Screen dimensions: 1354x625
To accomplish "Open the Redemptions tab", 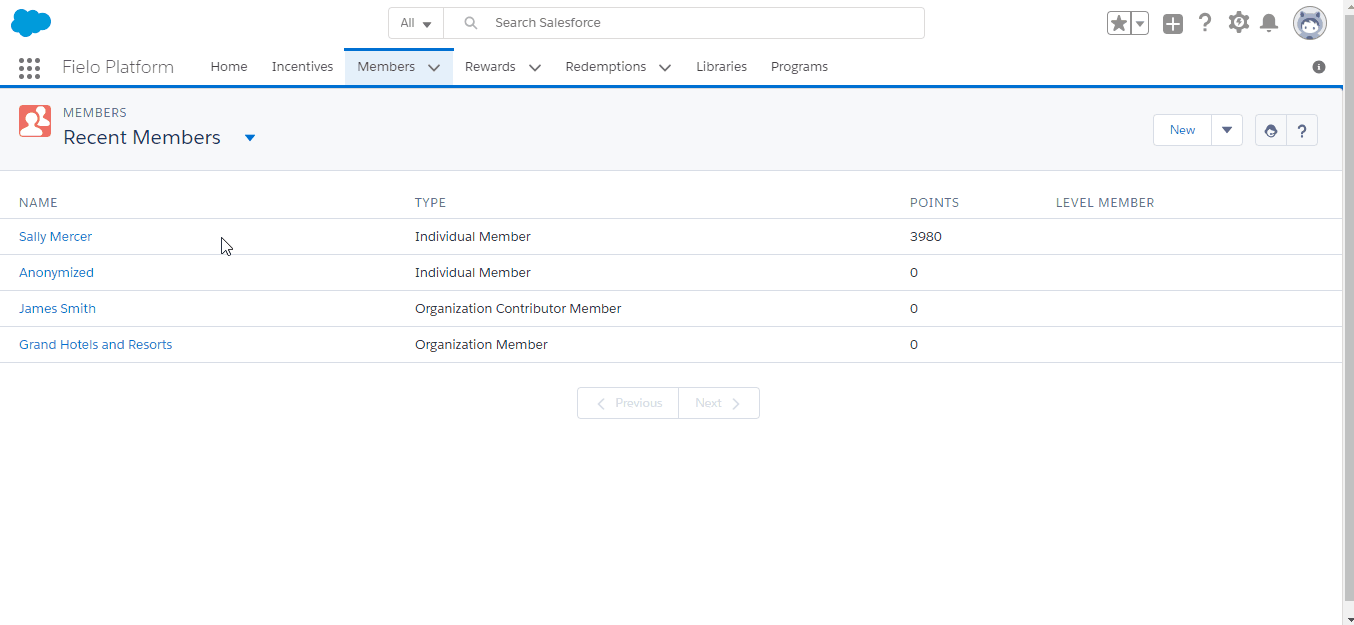I will click(x=606, y=67).
